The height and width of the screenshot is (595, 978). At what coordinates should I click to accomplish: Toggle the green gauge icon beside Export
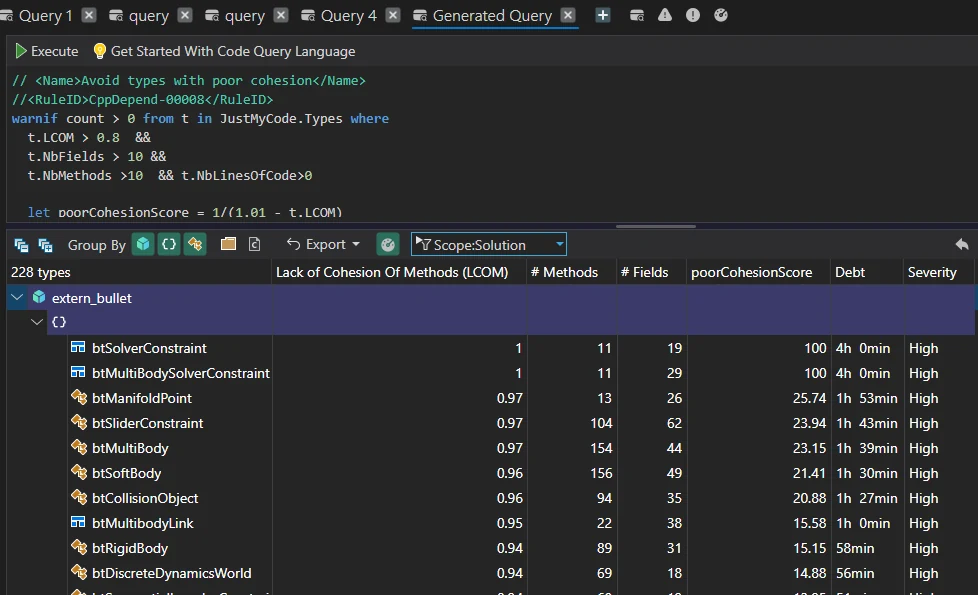point(388,244)
